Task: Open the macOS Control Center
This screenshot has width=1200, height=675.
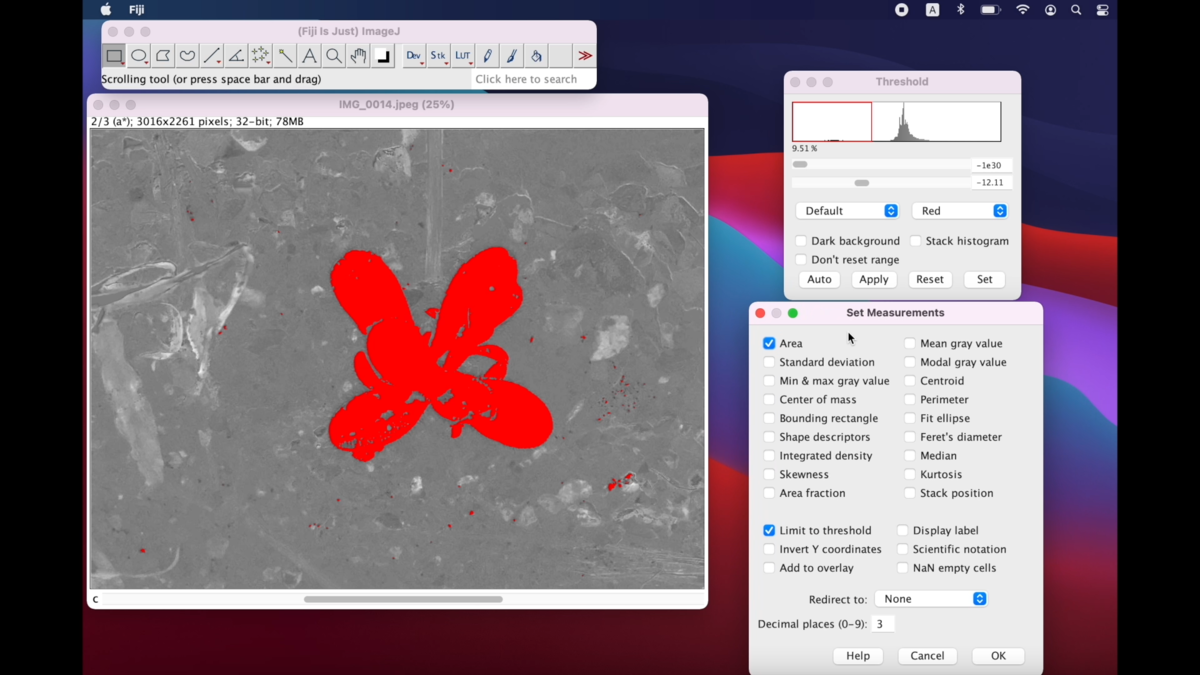Action: [x=1102, y=10]
